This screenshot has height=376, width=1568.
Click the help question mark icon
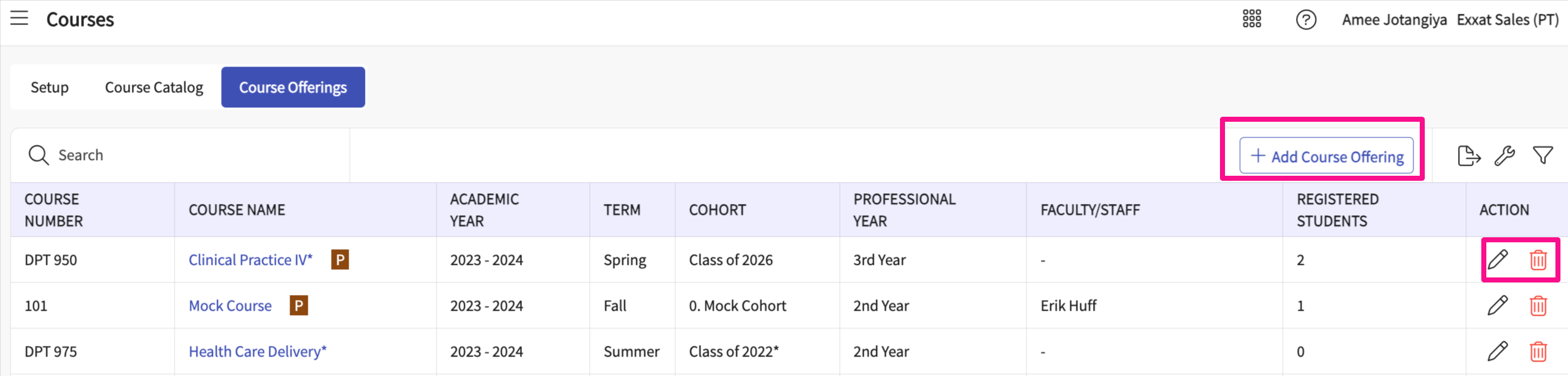click(x=1308, y=19)
